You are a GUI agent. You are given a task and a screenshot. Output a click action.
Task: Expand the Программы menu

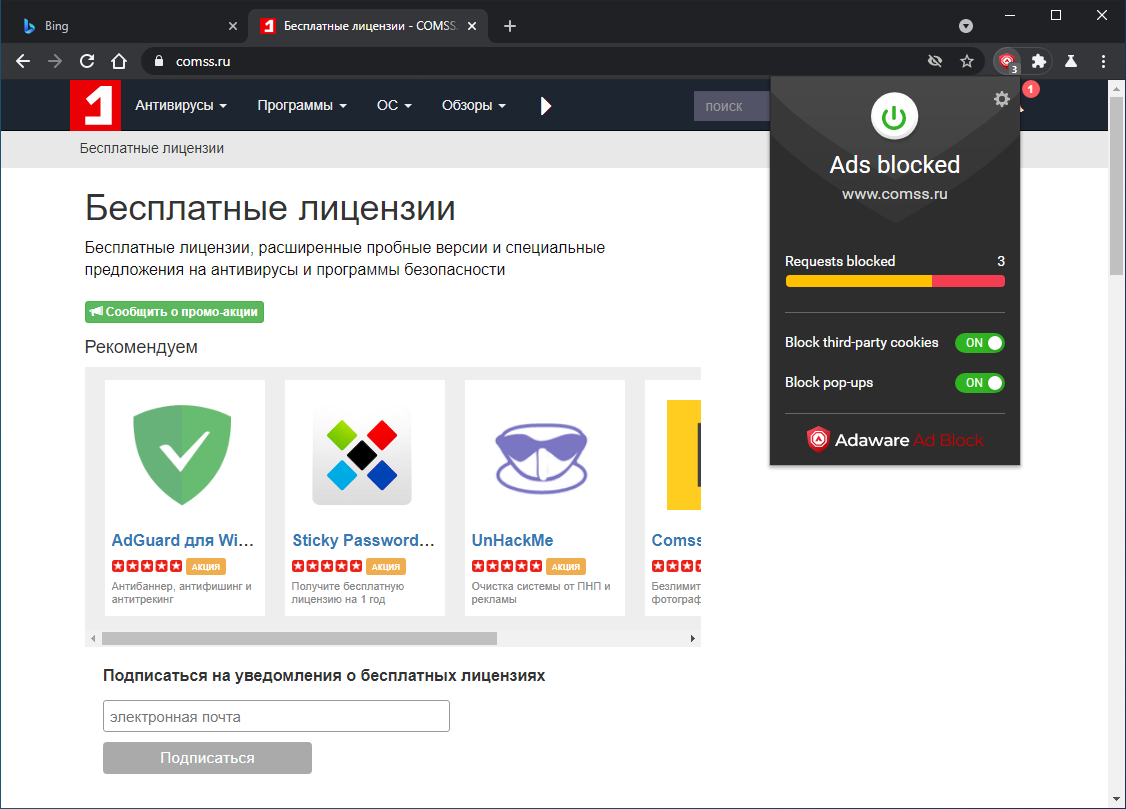tap(302, 106)
